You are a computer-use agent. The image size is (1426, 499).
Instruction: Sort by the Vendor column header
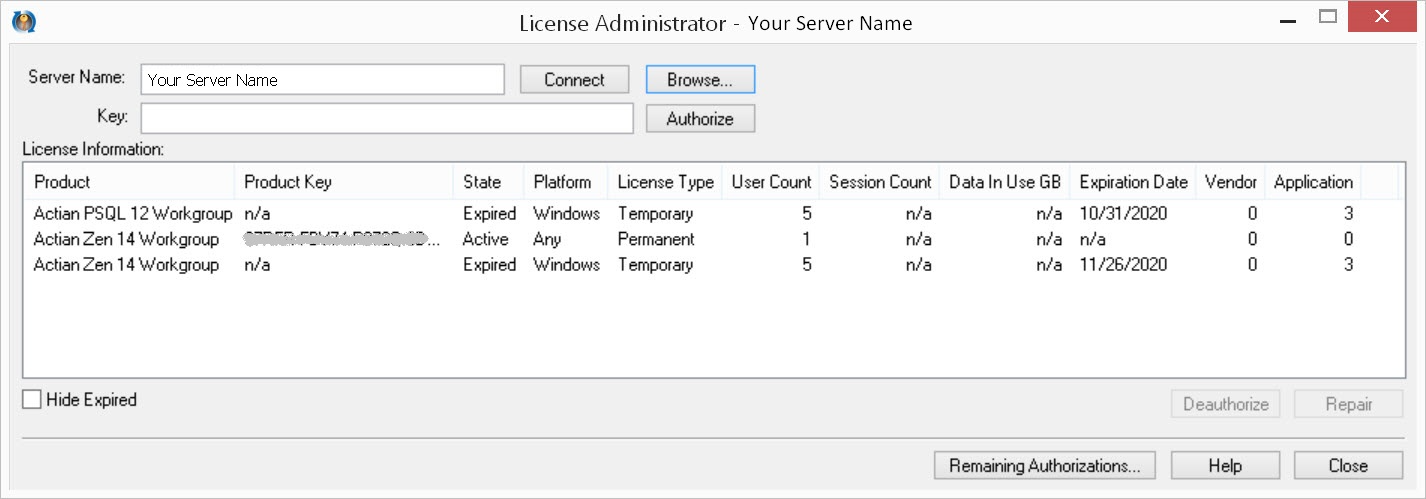pos(1231,182)
